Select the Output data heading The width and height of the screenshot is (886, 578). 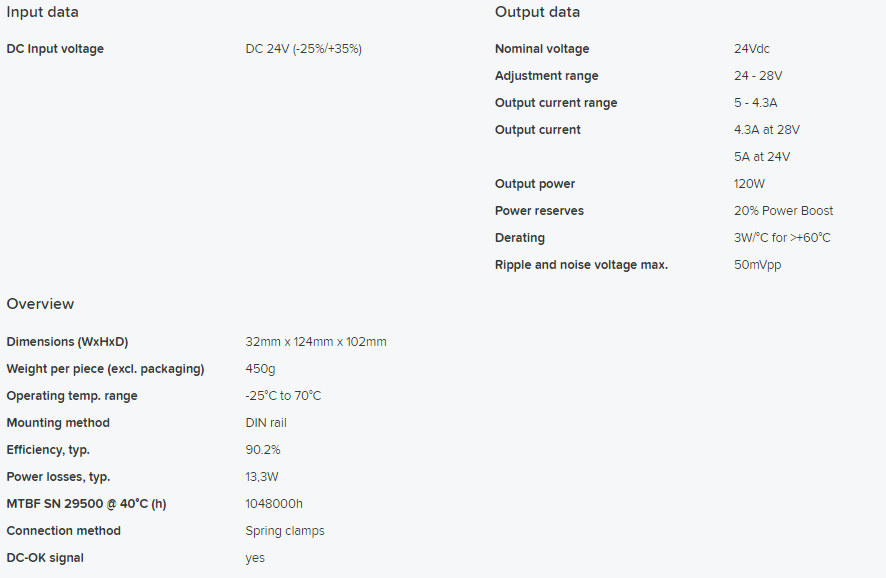537,12
